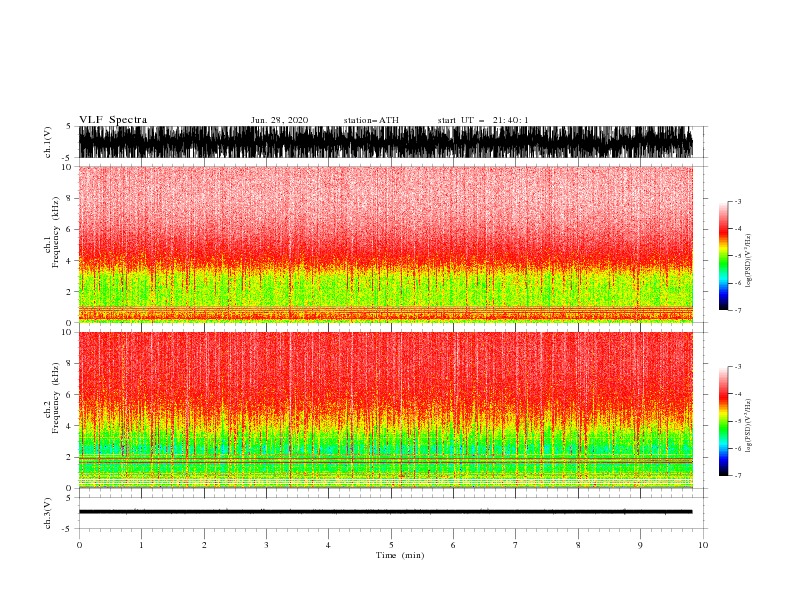
Task: Click the "ch.1(V)" axis label
Action: (48, 142)
